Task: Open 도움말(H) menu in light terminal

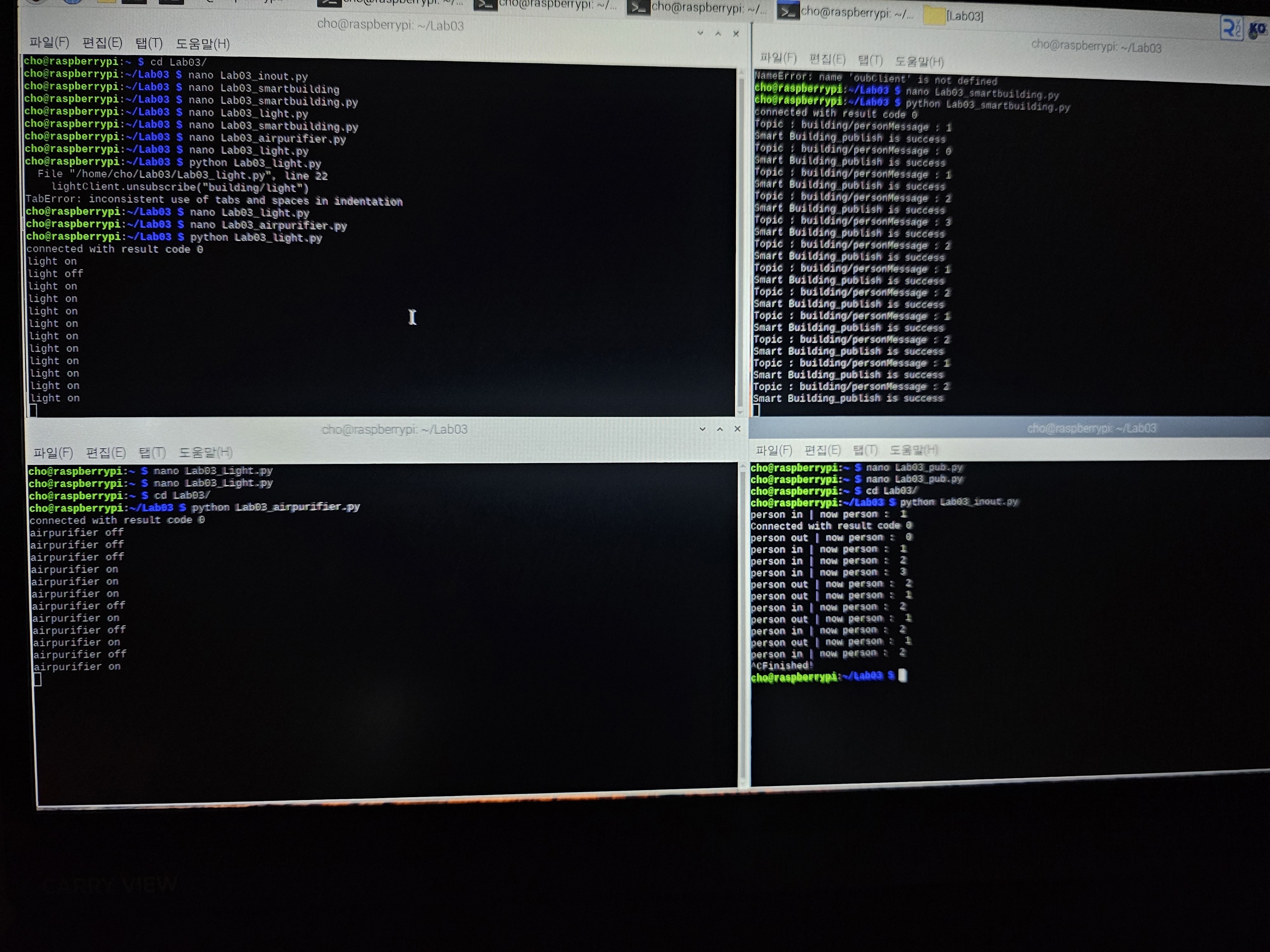Action: [x=202, y=44]
